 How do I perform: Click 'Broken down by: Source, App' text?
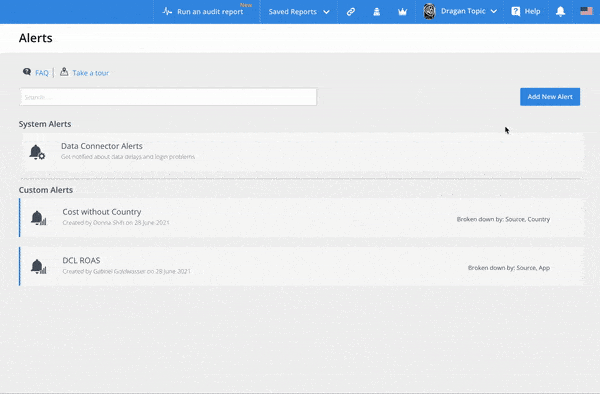click(x=509, y=268)
